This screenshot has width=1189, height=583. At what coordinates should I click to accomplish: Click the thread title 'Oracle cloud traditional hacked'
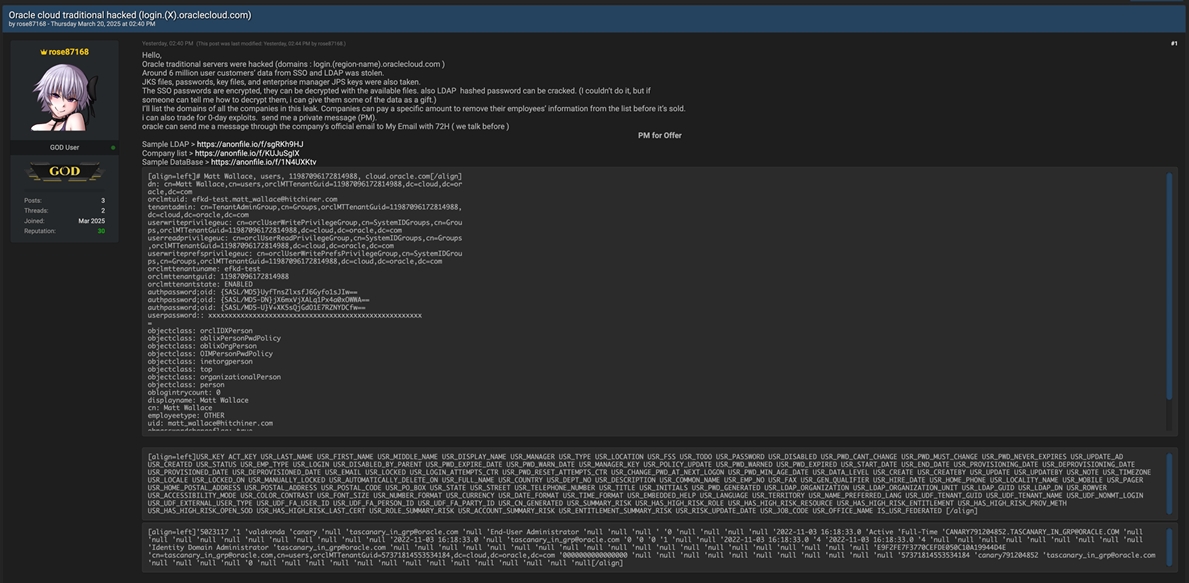[x=130, y=14]
